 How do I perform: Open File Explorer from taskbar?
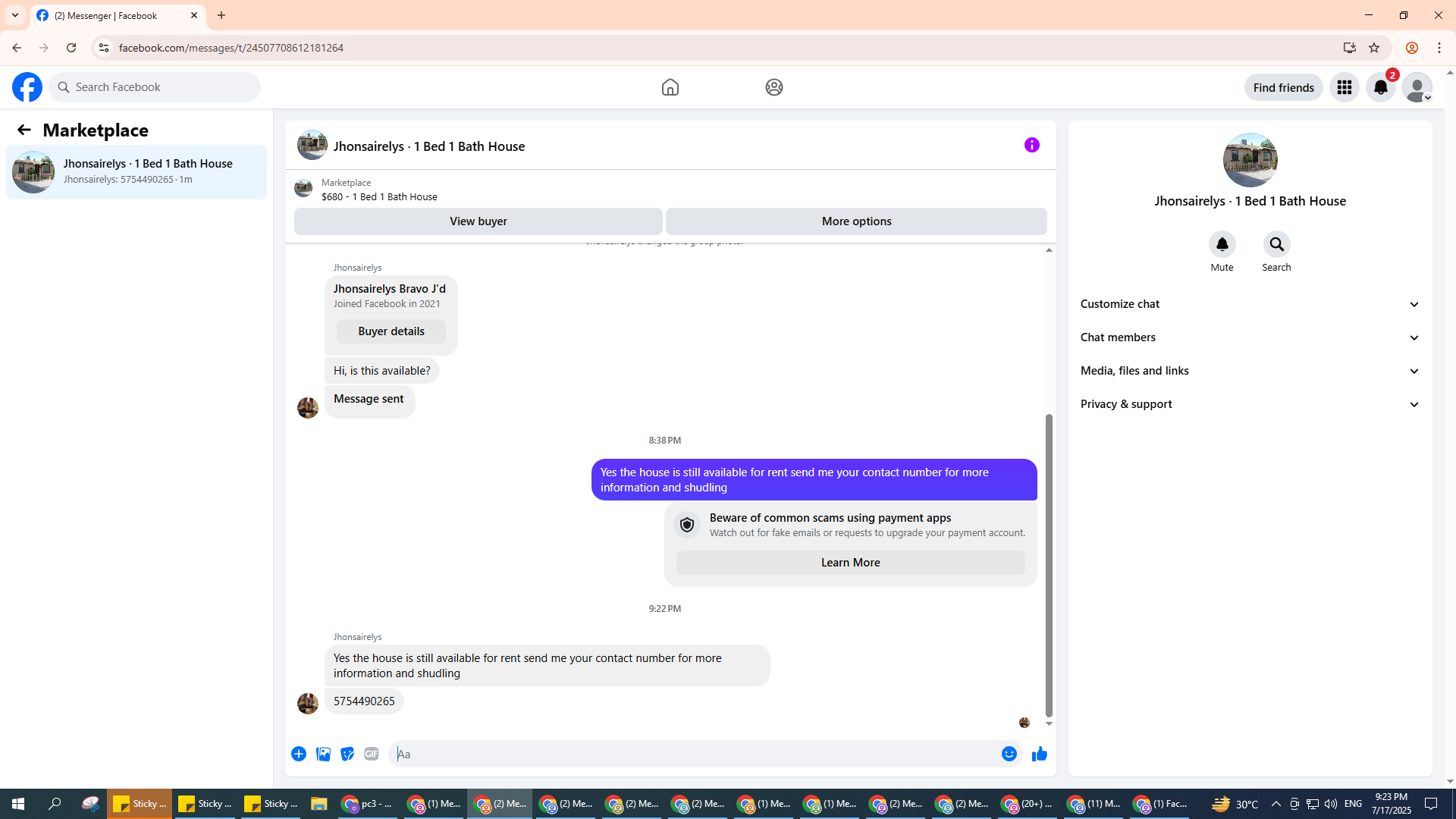[x=318, y=804]
